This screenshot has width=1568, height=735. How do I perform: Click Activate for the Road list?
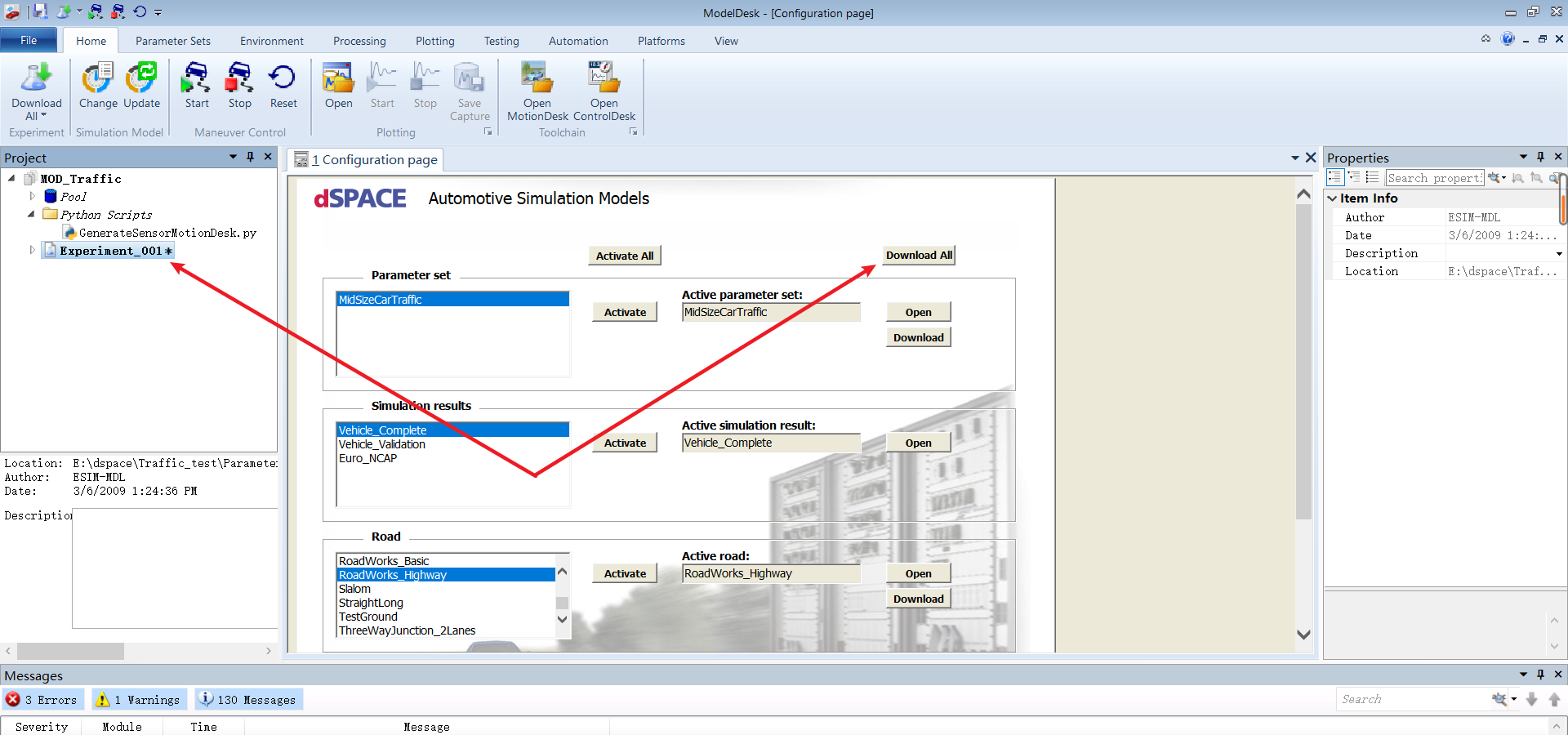(x=625, y=573)
